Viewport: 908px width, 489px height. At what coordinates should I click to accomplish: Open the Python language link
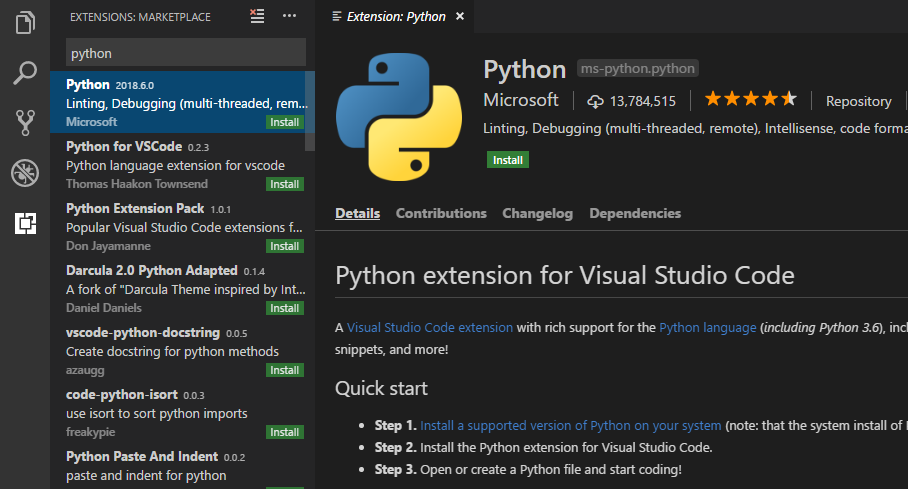click(708, 327)
